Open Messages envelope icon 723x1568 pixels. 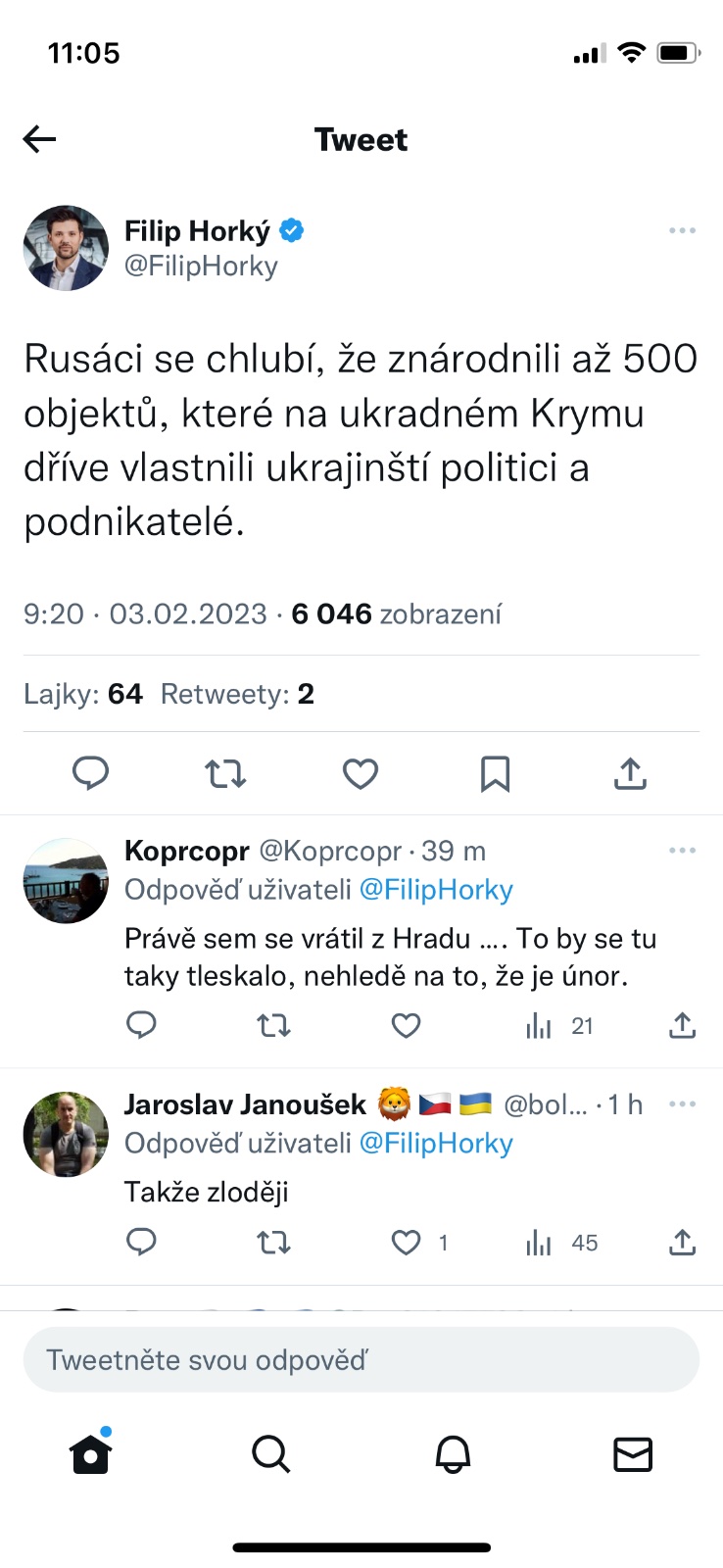click(x=633, y=1454)
